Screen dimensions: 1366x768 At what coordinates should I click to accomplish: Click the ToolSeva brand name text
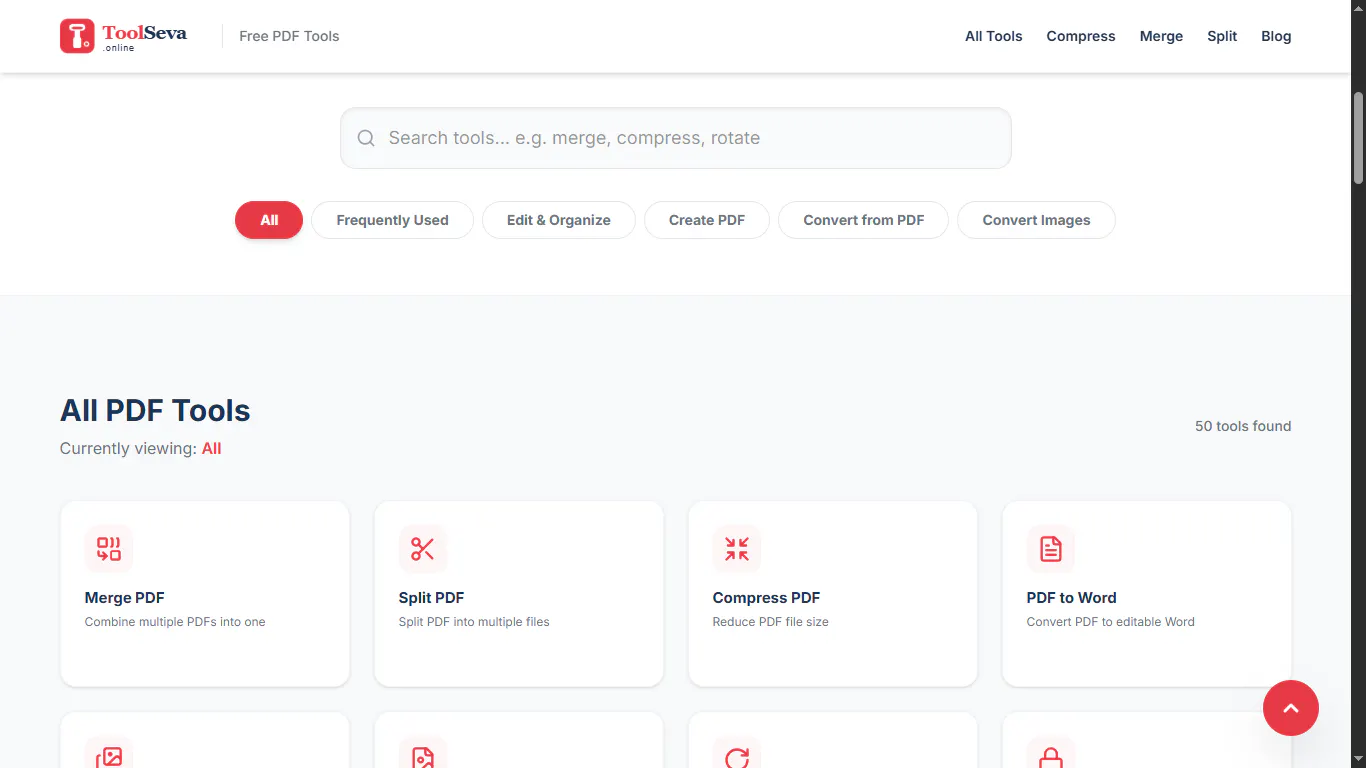(144, 33)
